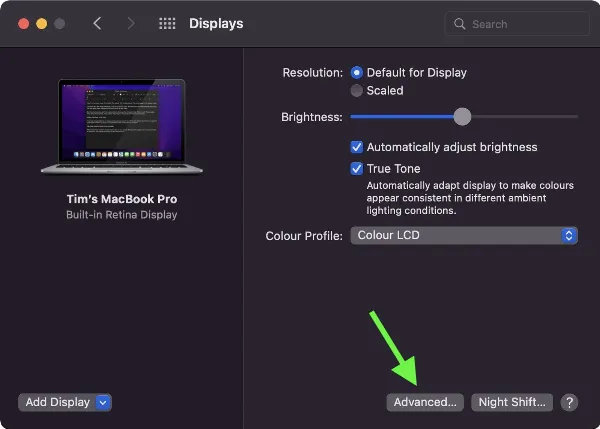Go forward using the right chevron

coord(130,23)
